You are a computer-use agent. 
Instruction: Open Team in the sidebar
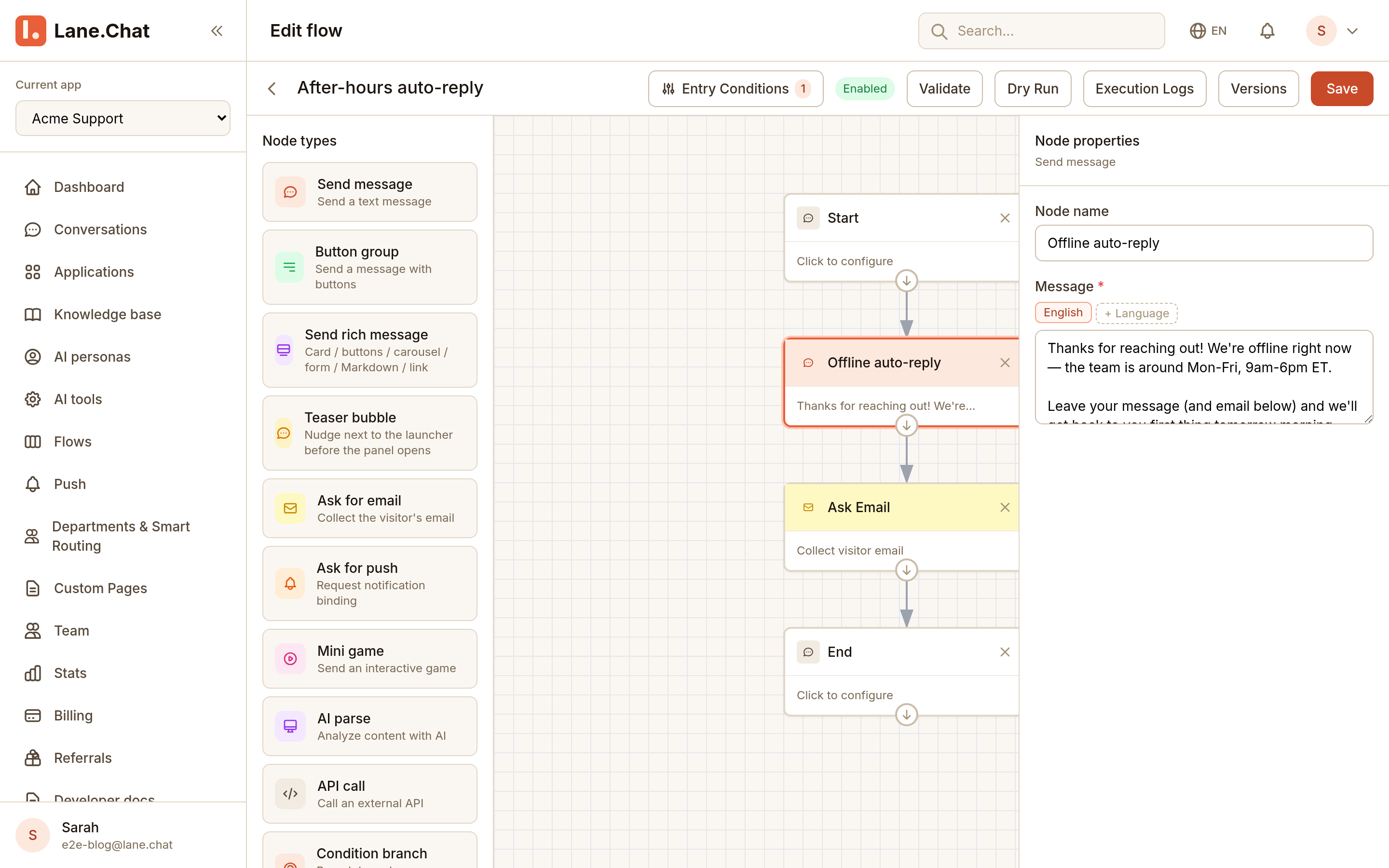pyautogui.click(x=123, y=631)
